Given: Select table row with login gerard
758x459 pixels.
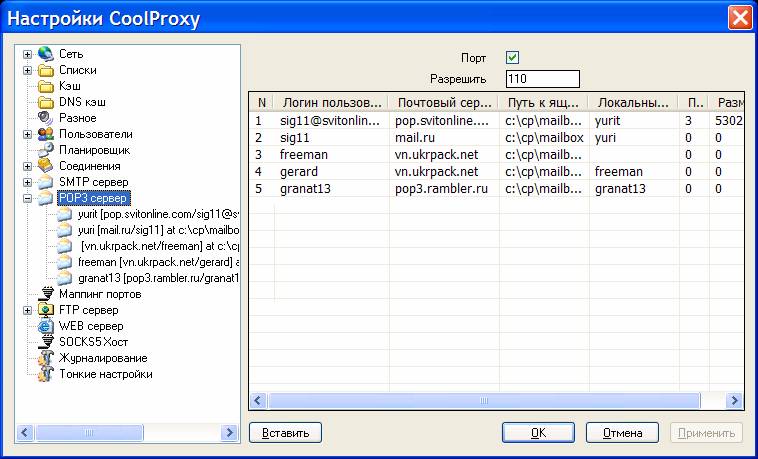Looking at the screenshot, I should click(x=496, y=172).
